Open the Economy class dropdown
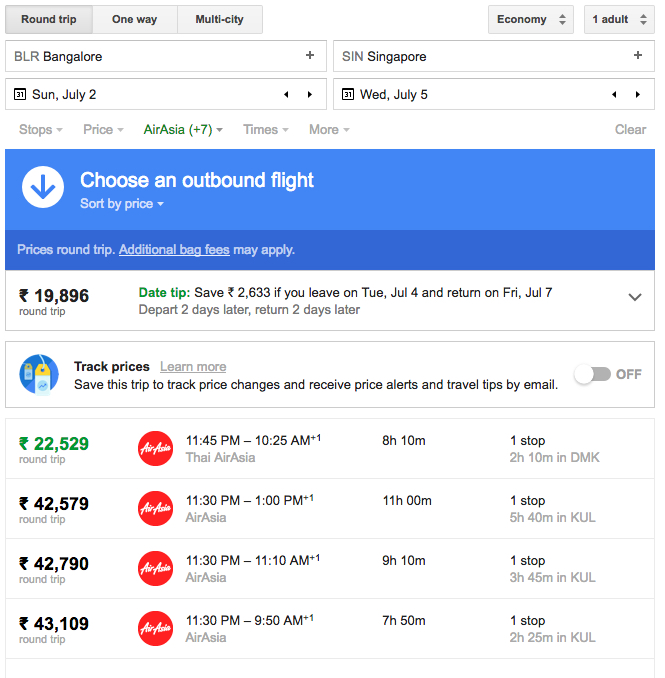Screen dimensions: 665x678 [531, 19]
